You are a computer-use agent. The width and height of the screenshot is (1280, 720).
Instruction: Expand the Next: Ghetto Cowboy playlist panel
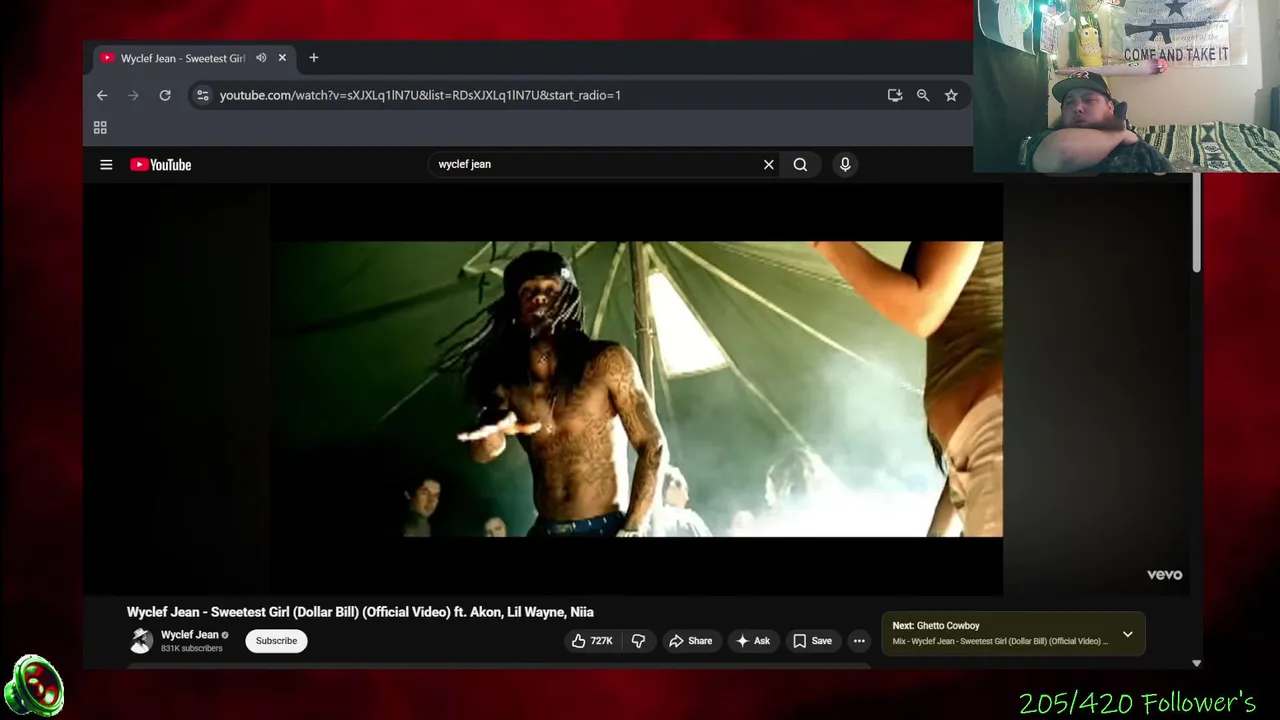coord(1128,634)
